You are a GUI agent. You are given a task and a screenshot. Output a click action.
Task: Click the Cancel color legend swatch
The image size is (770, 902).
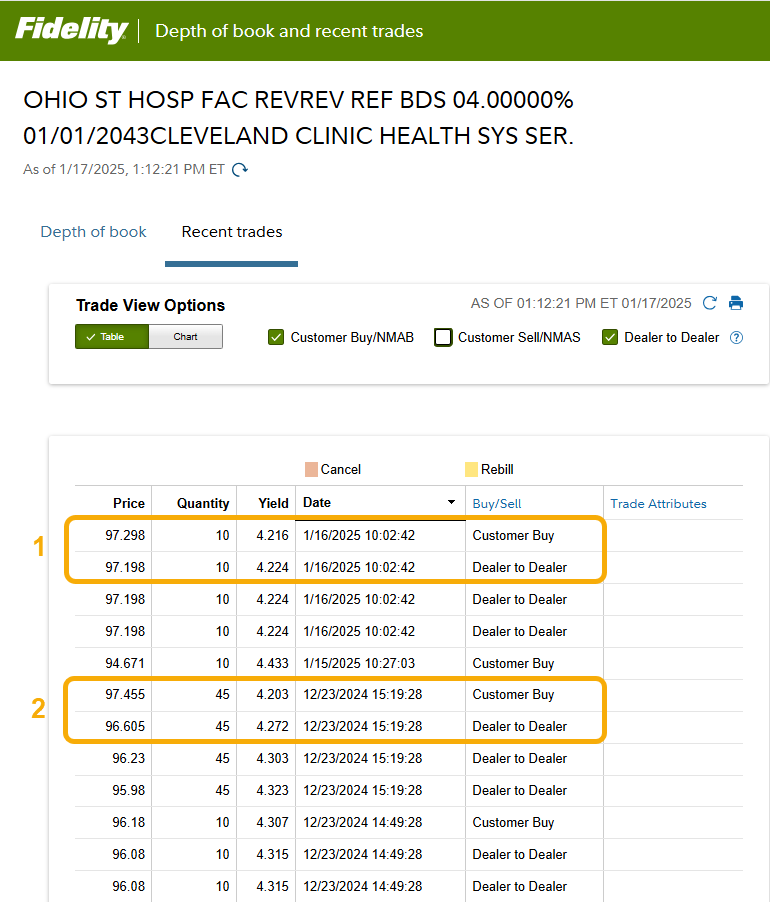coord(311,469)
